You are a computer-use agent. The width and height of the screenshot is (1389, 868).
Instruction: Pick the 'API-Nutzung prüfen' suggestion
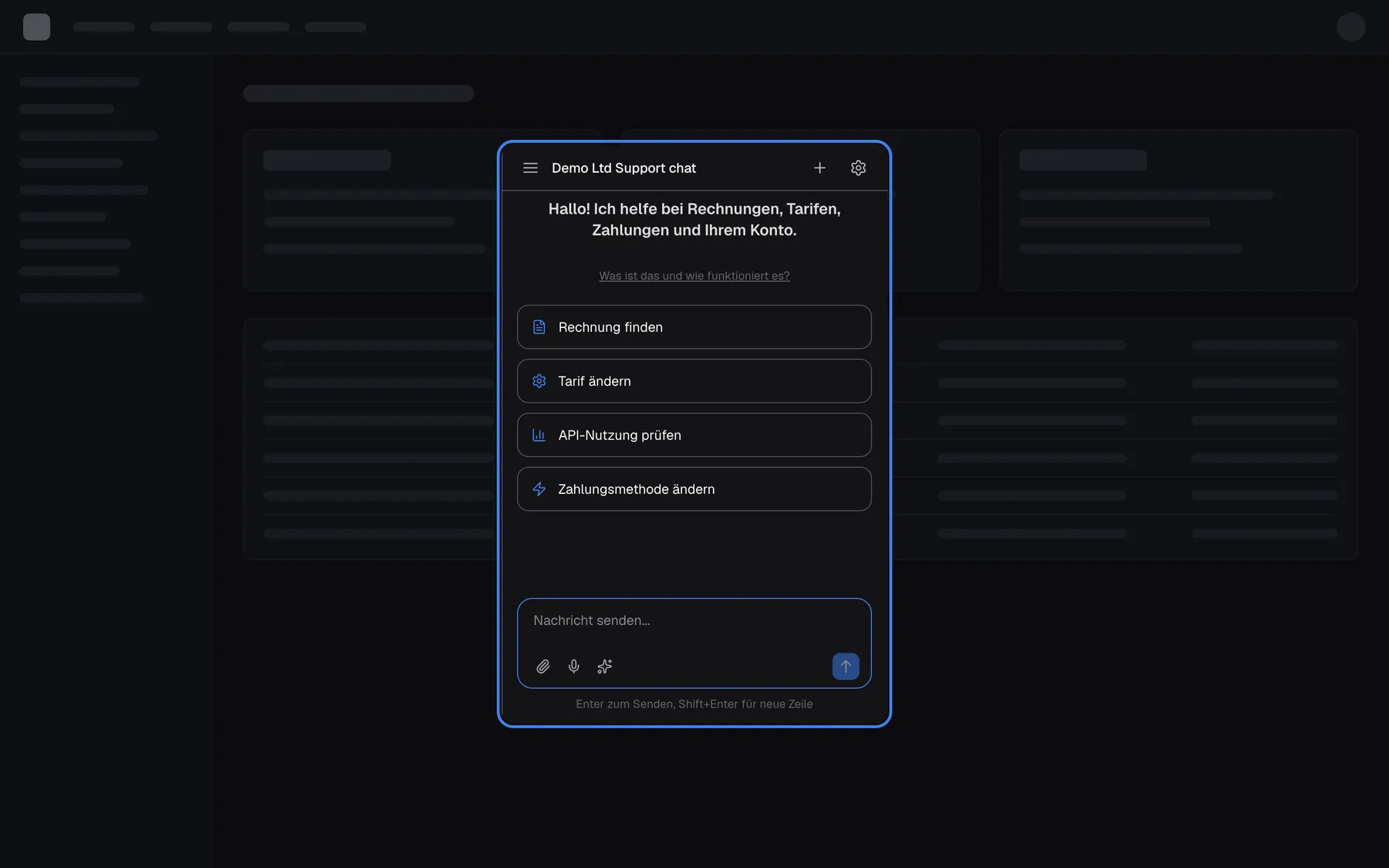(x=694, y=435)
